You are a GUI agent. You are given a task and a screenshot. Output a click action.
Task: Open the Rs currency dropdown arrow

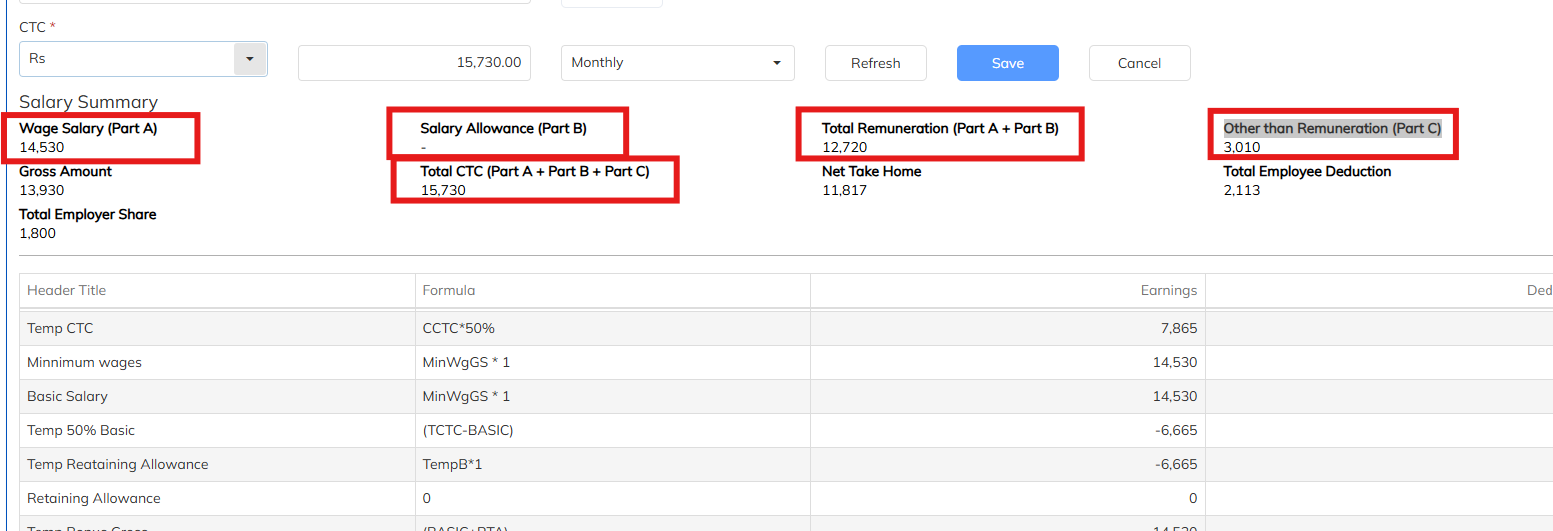click(249, 59)
